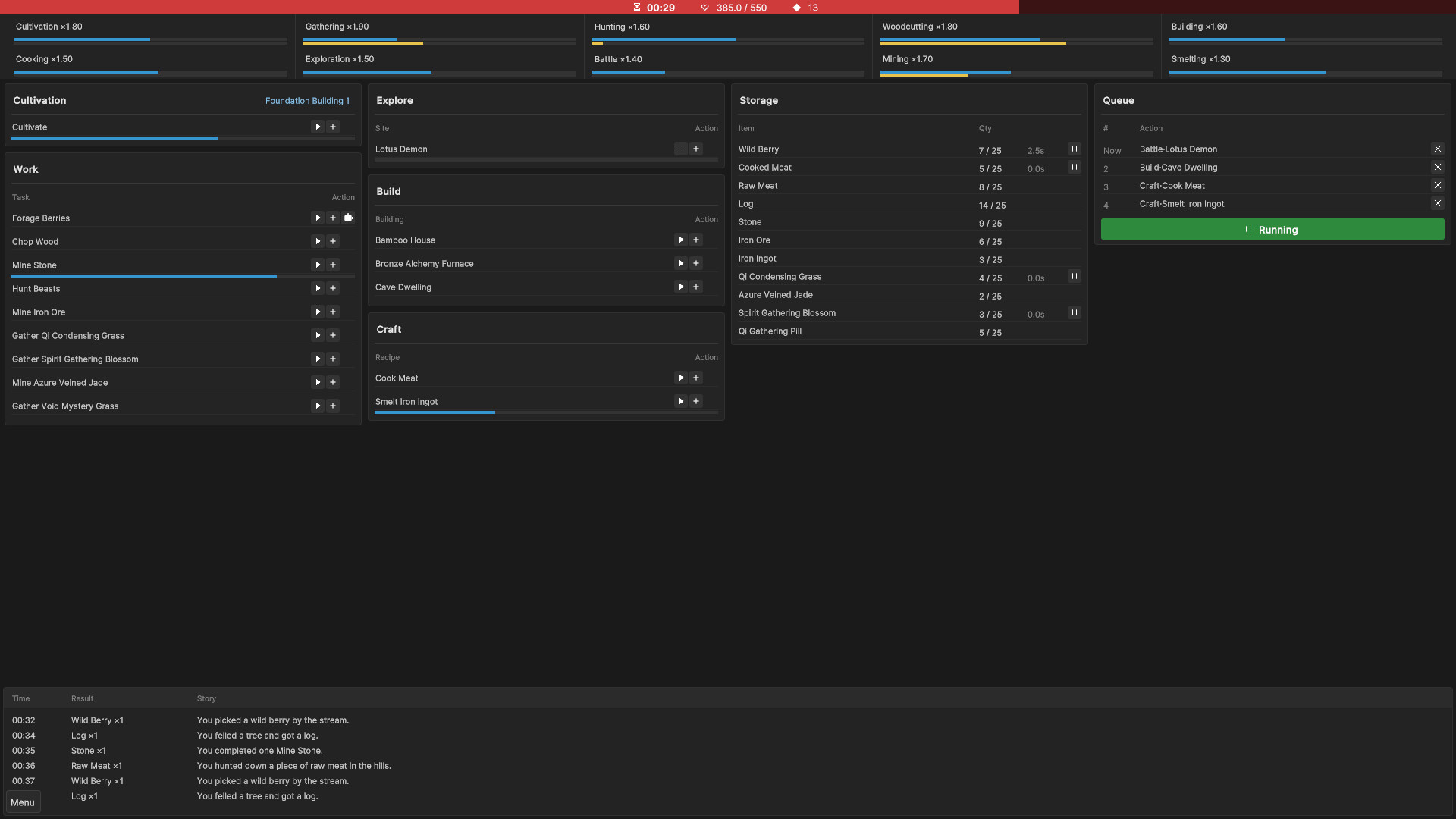Click the health value 385.0 / 550
Viewport: 1456px width, 819px height.
(742, 8)
